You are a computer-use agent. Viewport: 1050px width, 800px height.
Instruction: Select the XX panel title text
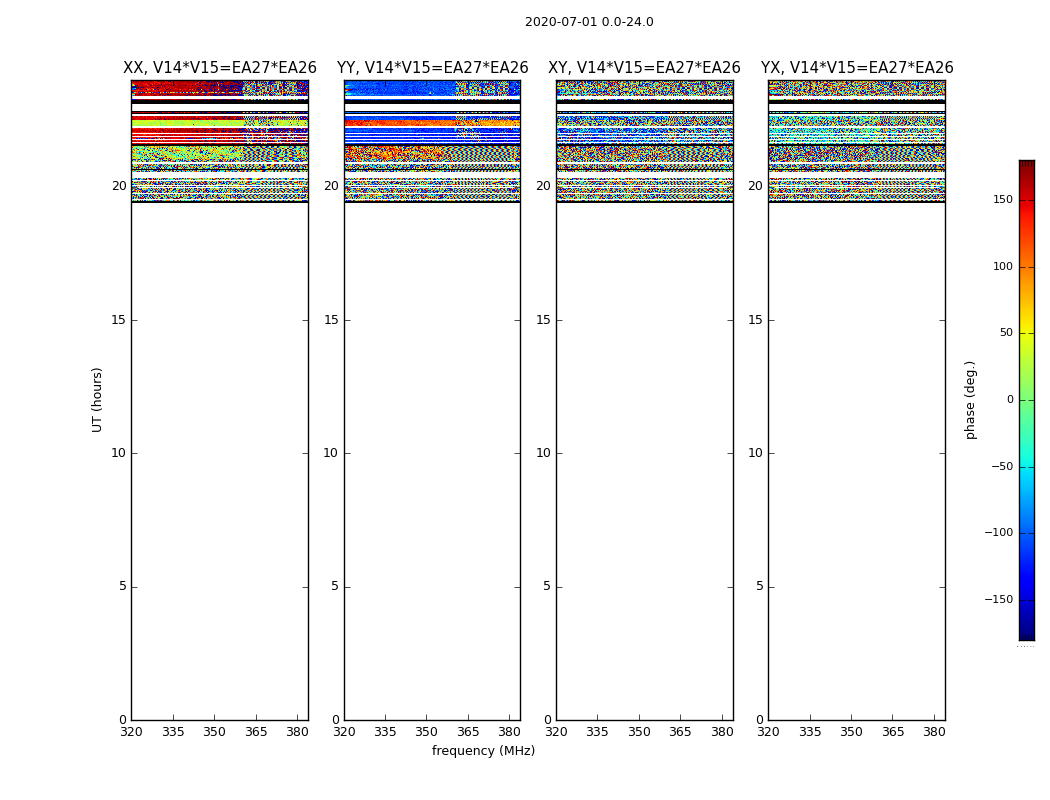[x=220, y=68]
